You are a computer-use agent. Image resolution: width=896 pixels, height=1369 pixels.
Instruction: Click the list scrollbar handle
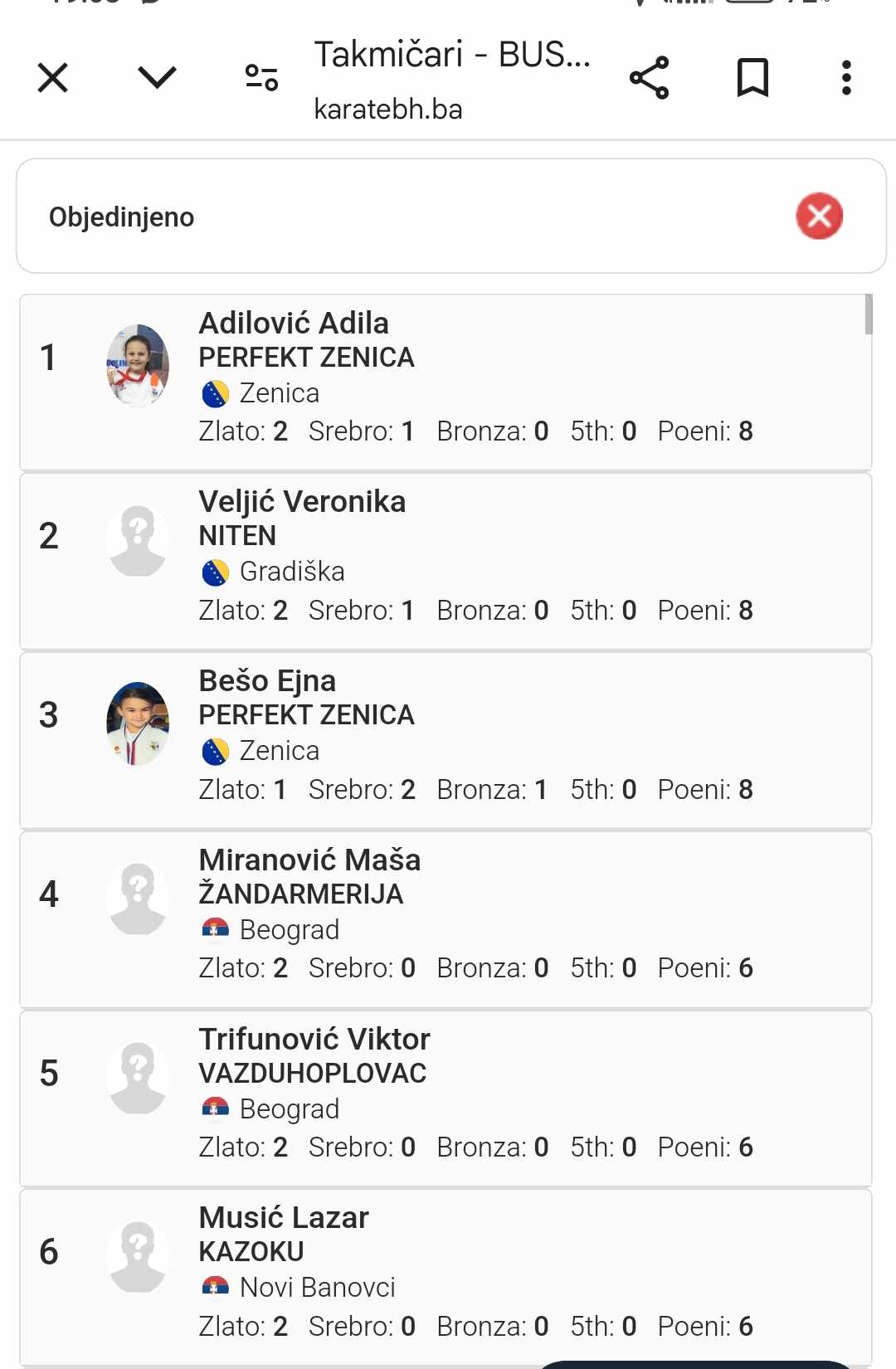pos(868,314)
